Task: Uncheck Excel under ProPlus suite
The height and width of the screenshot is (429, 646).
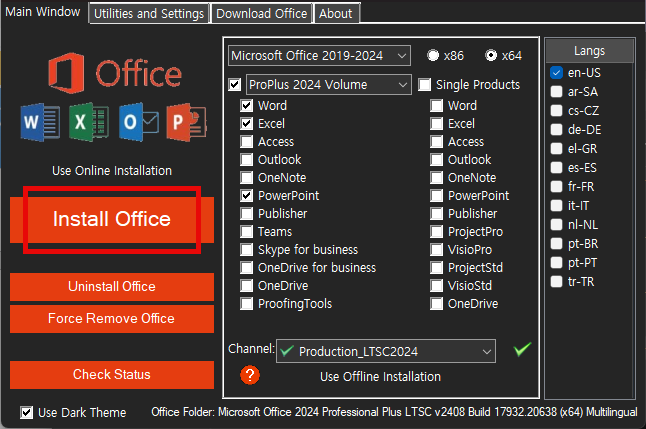Action: tap(247, 124)
